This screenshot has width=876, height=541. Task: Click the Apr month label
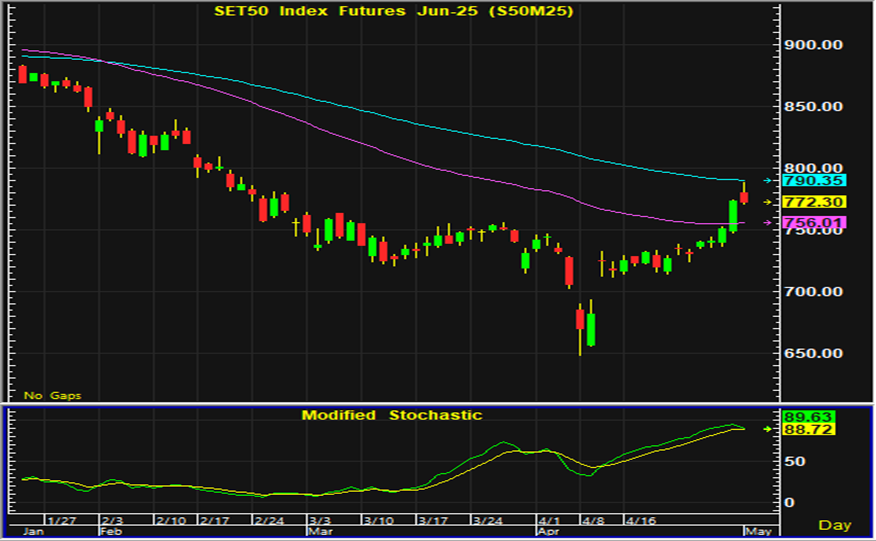click(548, 531)
